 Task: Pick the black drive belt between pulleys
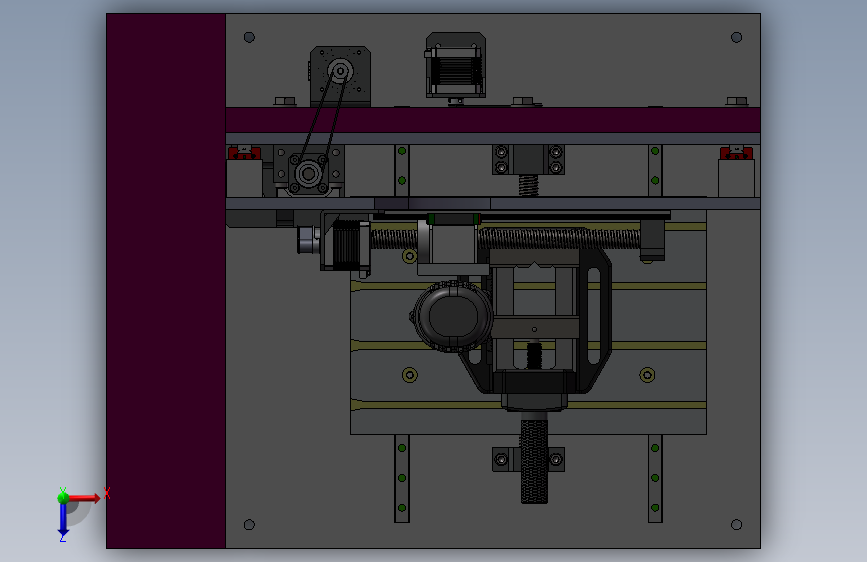pyautogui.click(x=325, y=117)
